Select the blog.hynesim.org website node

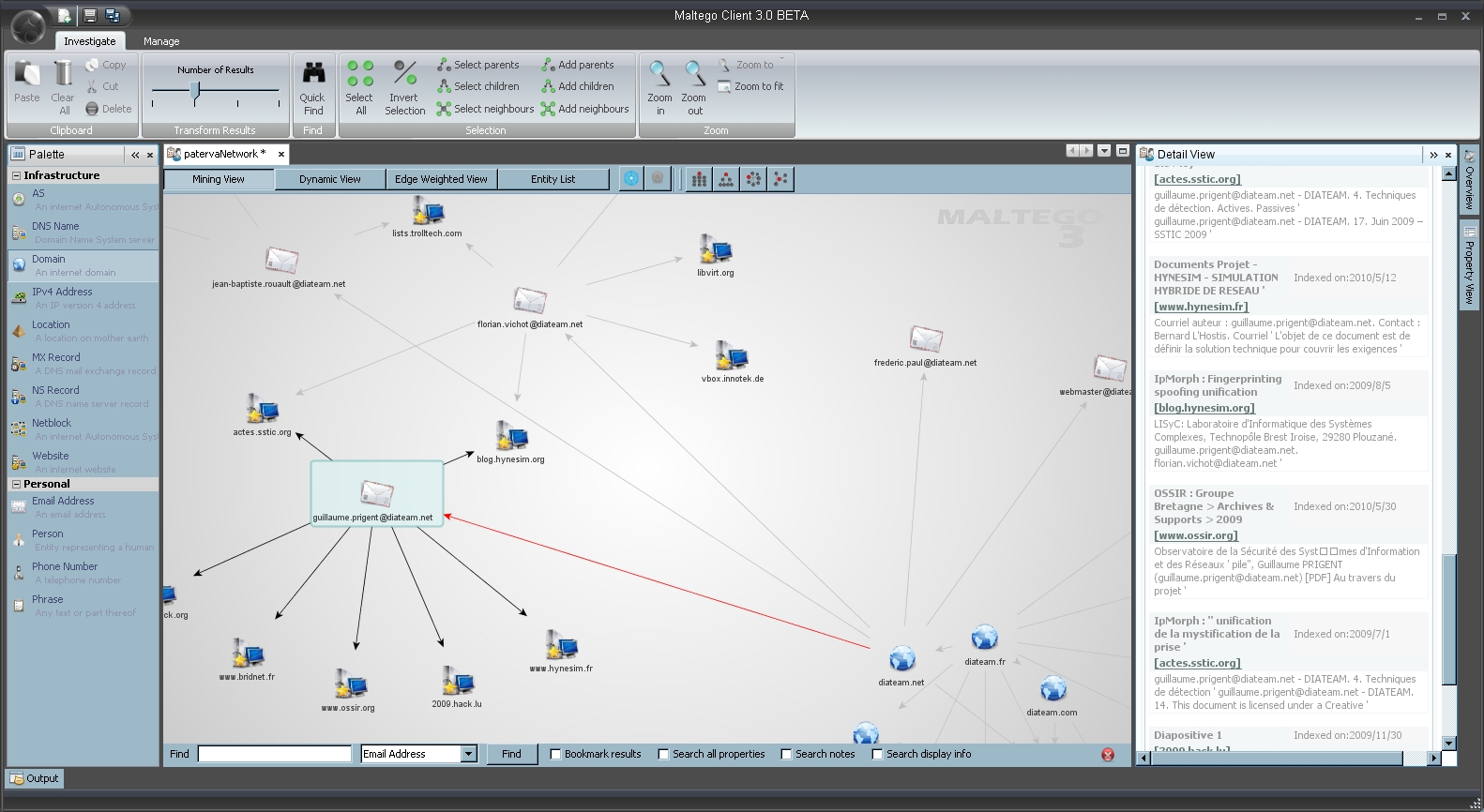(512, 437)
